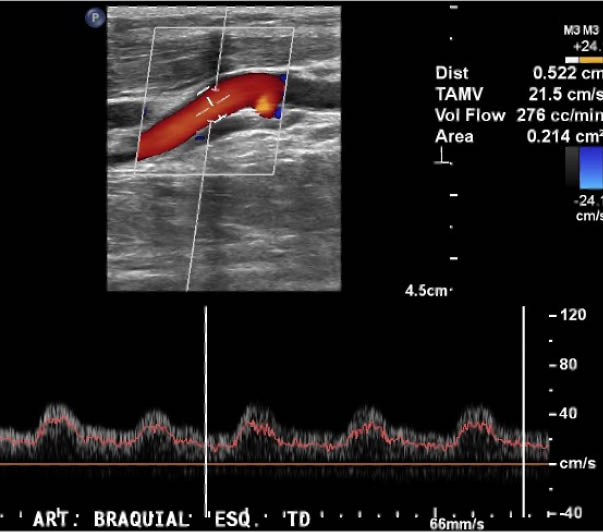Click the blue P icon at top-left
Image resolution: width=603 pixels, height=532 pixels.
94,19
